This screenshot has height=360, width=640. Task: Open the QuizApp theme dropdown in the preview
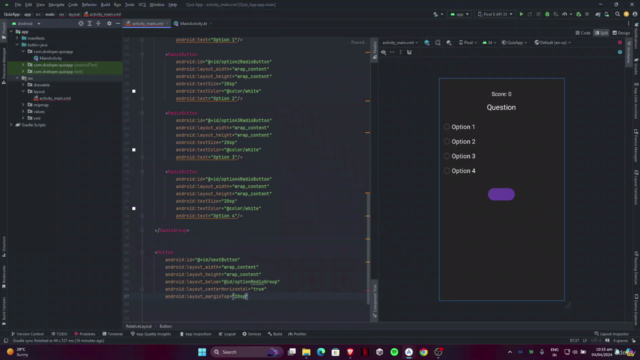tap(514, 42)
